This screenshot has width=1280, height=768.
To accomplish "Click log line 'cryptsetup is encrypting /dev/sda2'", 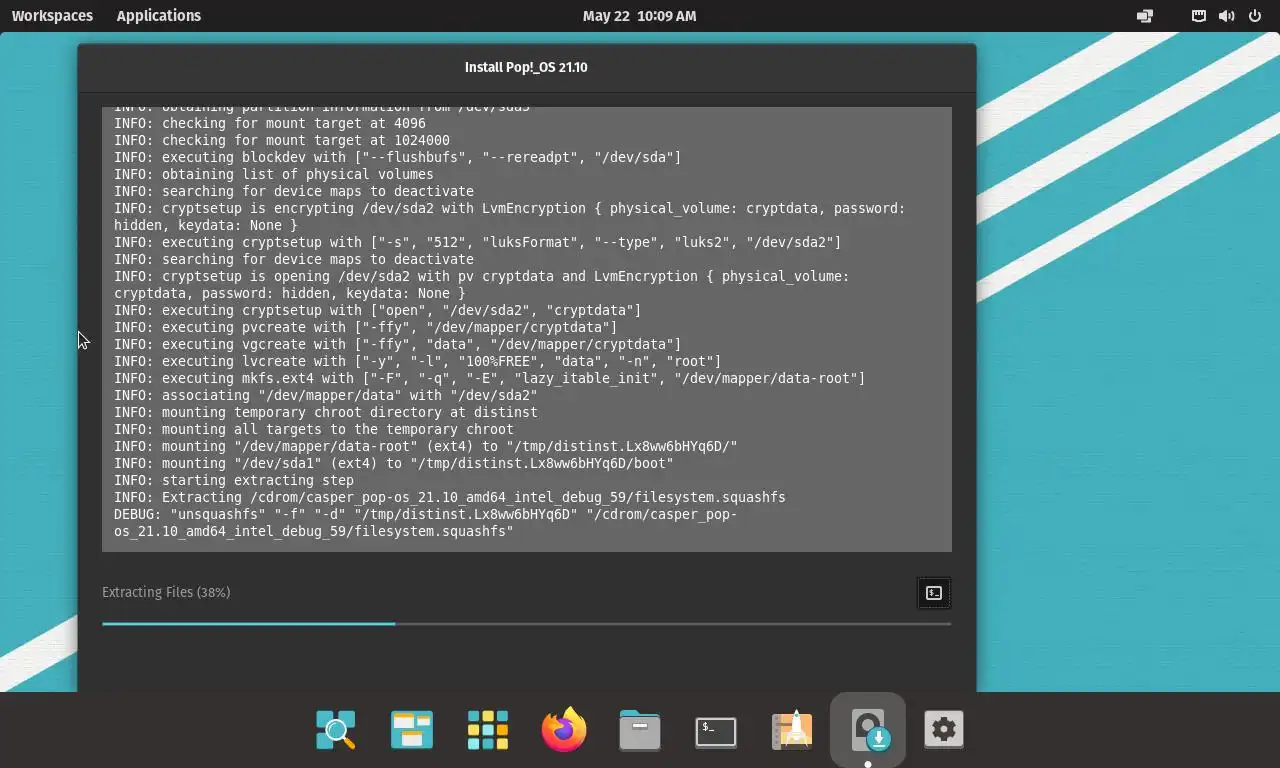I will 510,217.
